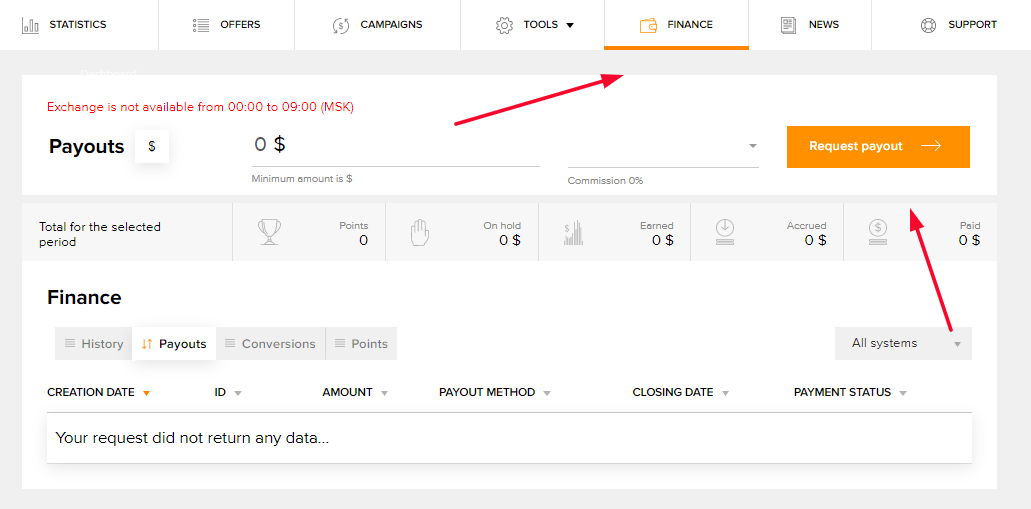Click the News newspaper icon
Image resolution: width=1031 pixels, height=509 pixels.
tap(788, 25)
